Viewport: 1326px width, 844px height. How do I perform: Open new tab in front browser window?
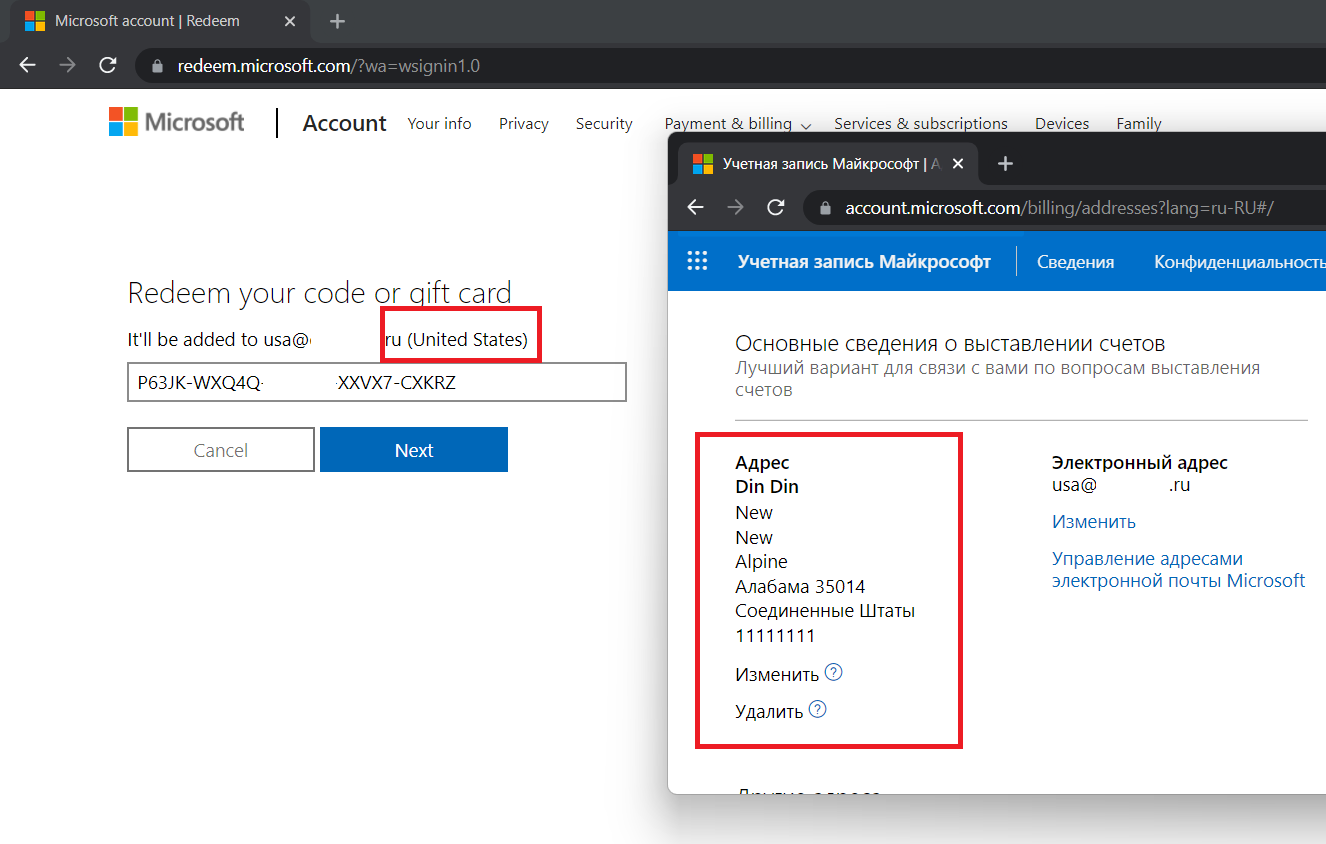(1006, 164)
